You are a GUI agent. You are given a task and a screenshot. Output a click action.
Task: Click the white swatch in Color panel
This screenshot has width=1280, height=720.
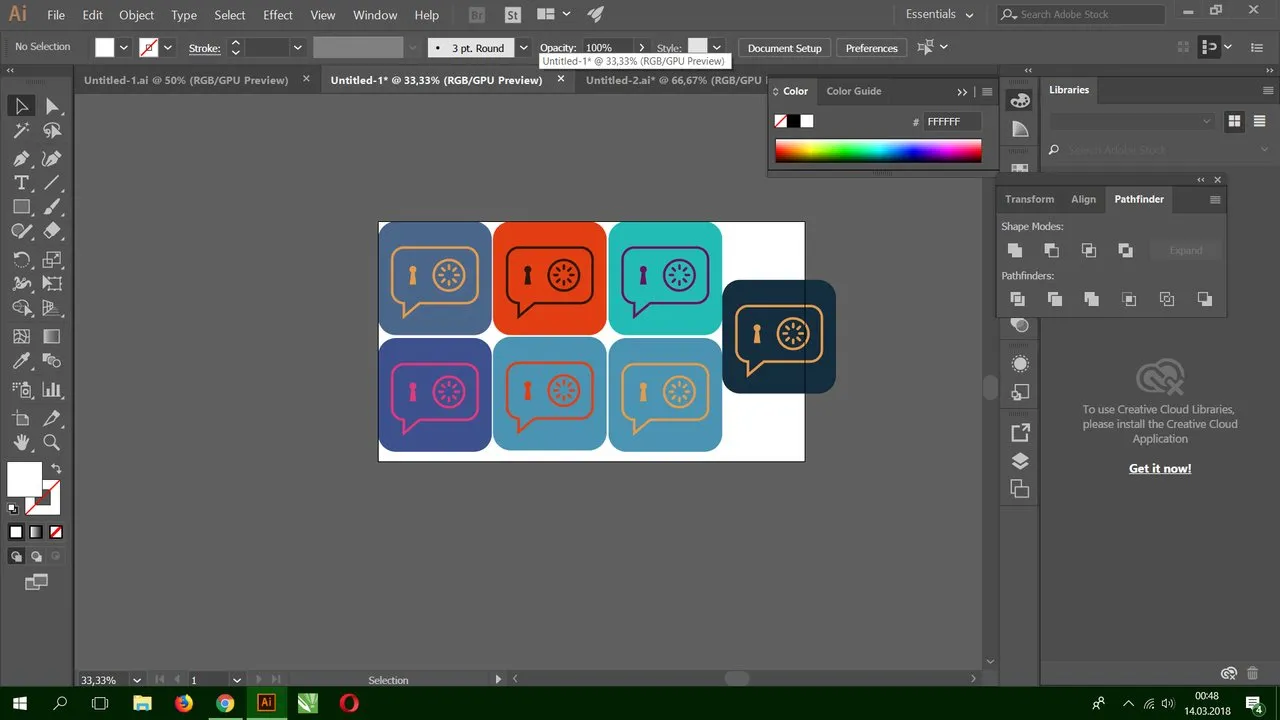click(807, 121)
